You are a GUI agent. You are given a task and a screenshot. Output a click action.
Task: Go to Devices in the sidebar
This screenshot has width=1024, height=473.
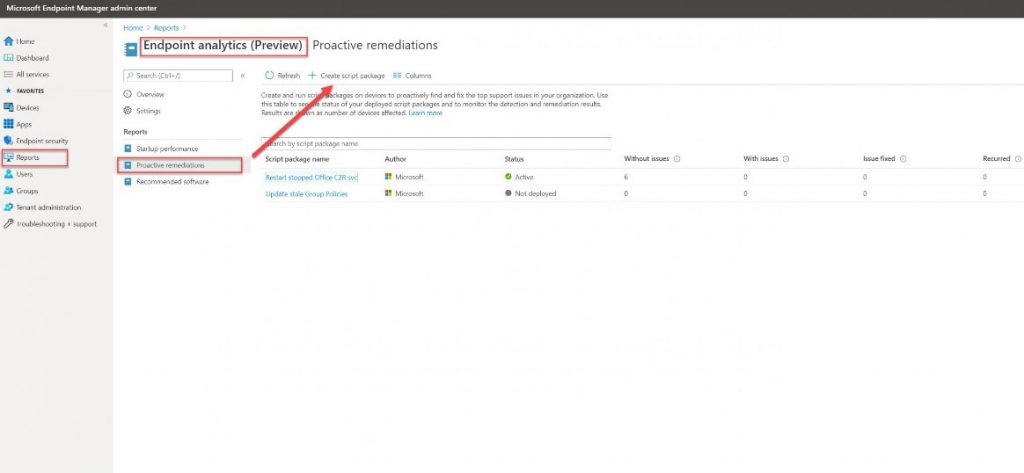pyautogui.click(x=22, y=108)
